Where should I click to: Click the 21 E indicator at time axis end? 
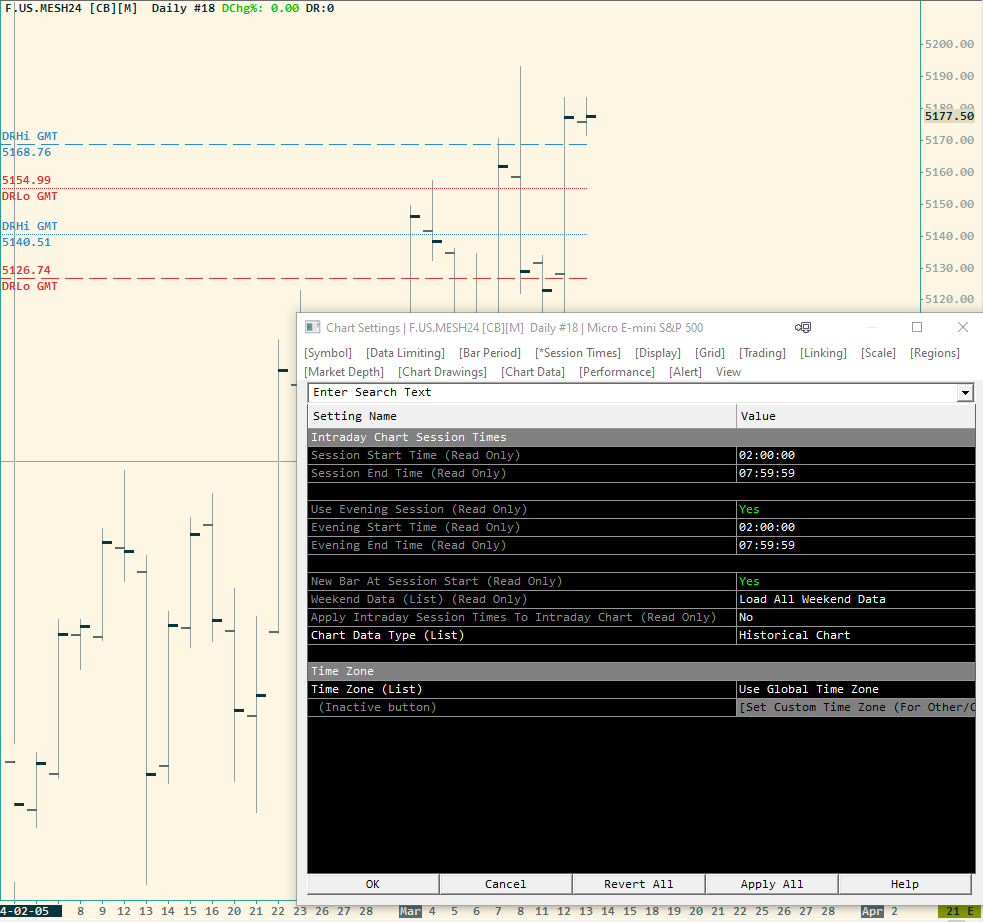960,911
